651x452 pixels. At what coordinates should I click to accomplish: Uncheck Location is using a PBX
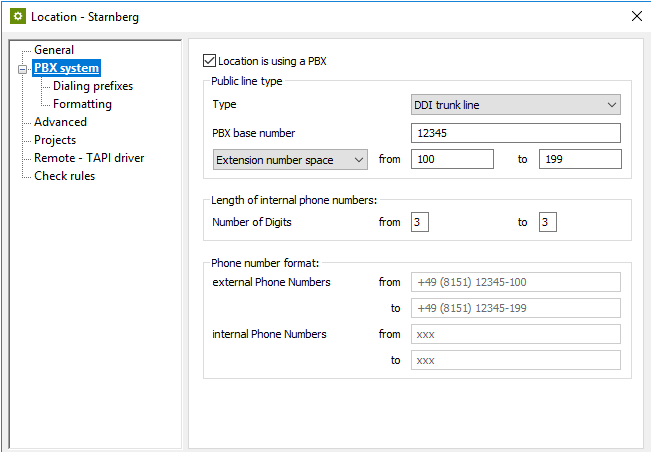click(209, 61)
